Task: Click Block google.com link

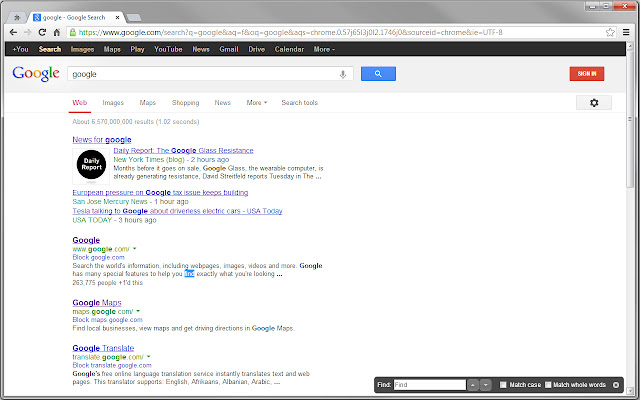Action: click(x=98, y=257)
